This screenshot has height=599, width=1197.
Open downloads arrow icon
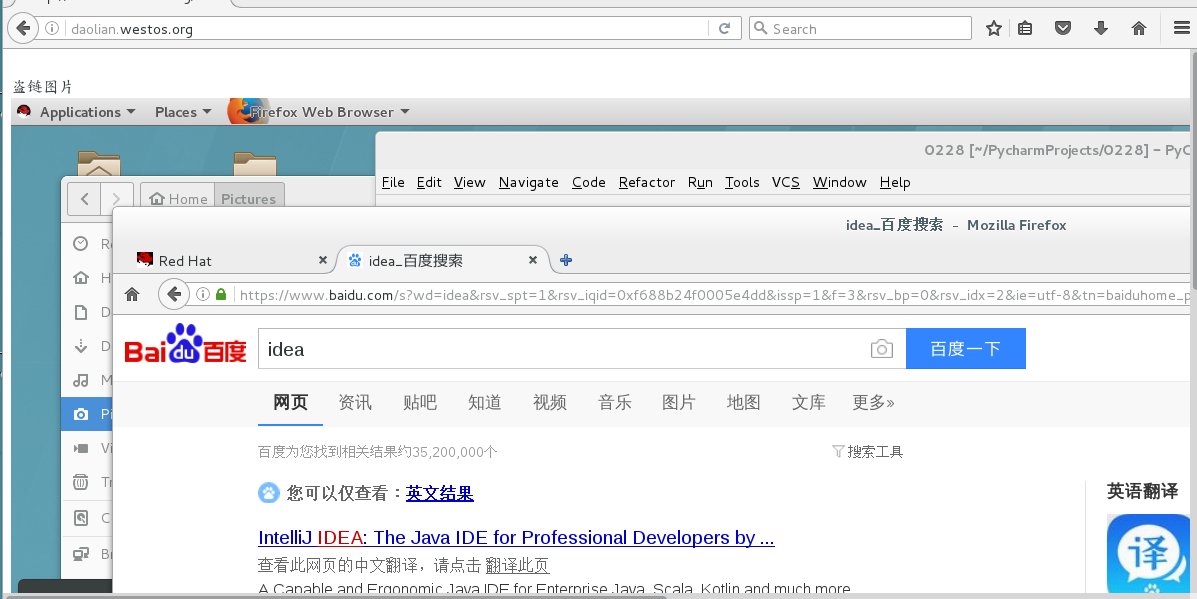(1101, 28)
